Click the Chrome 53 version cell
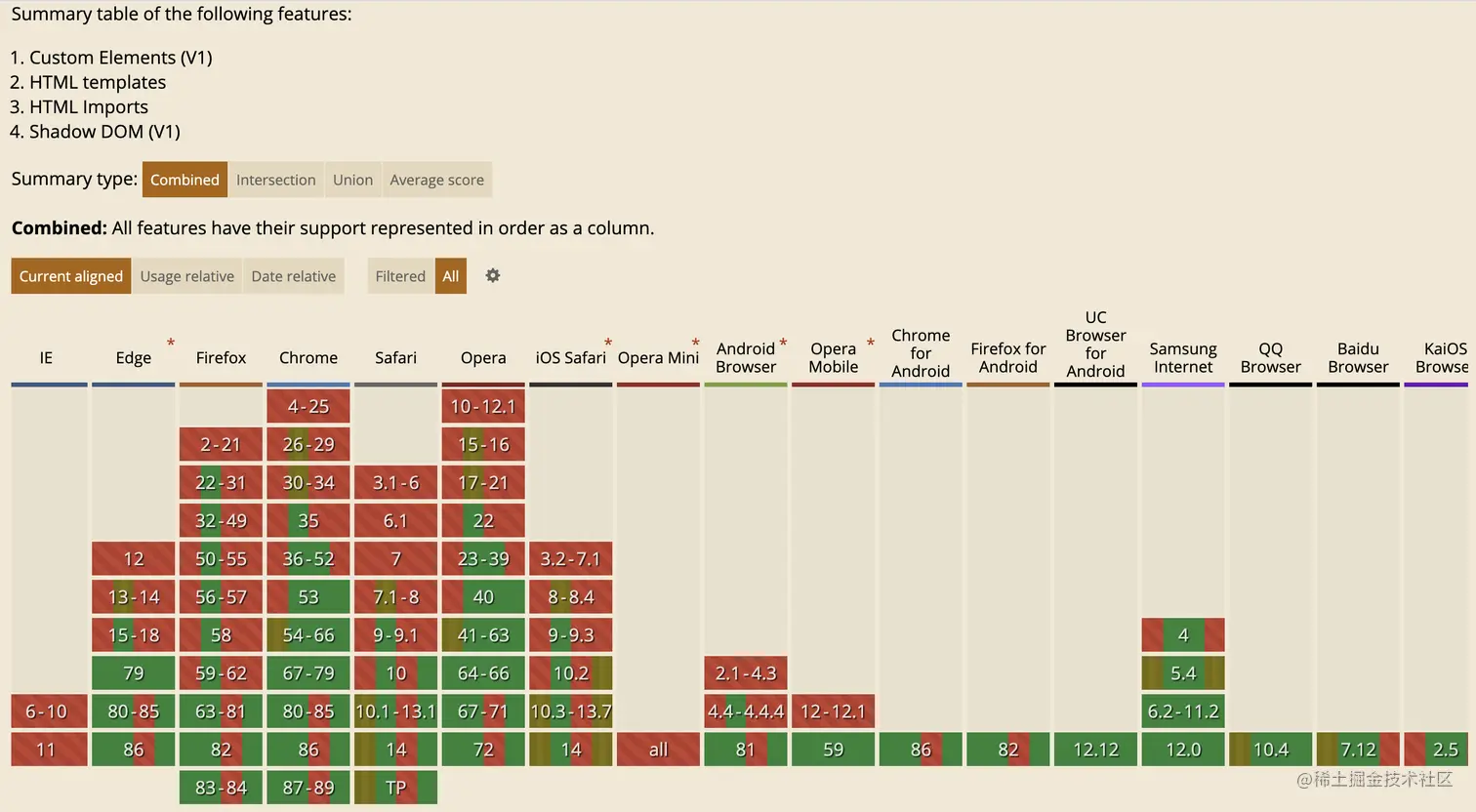 [x=308, y=596]
